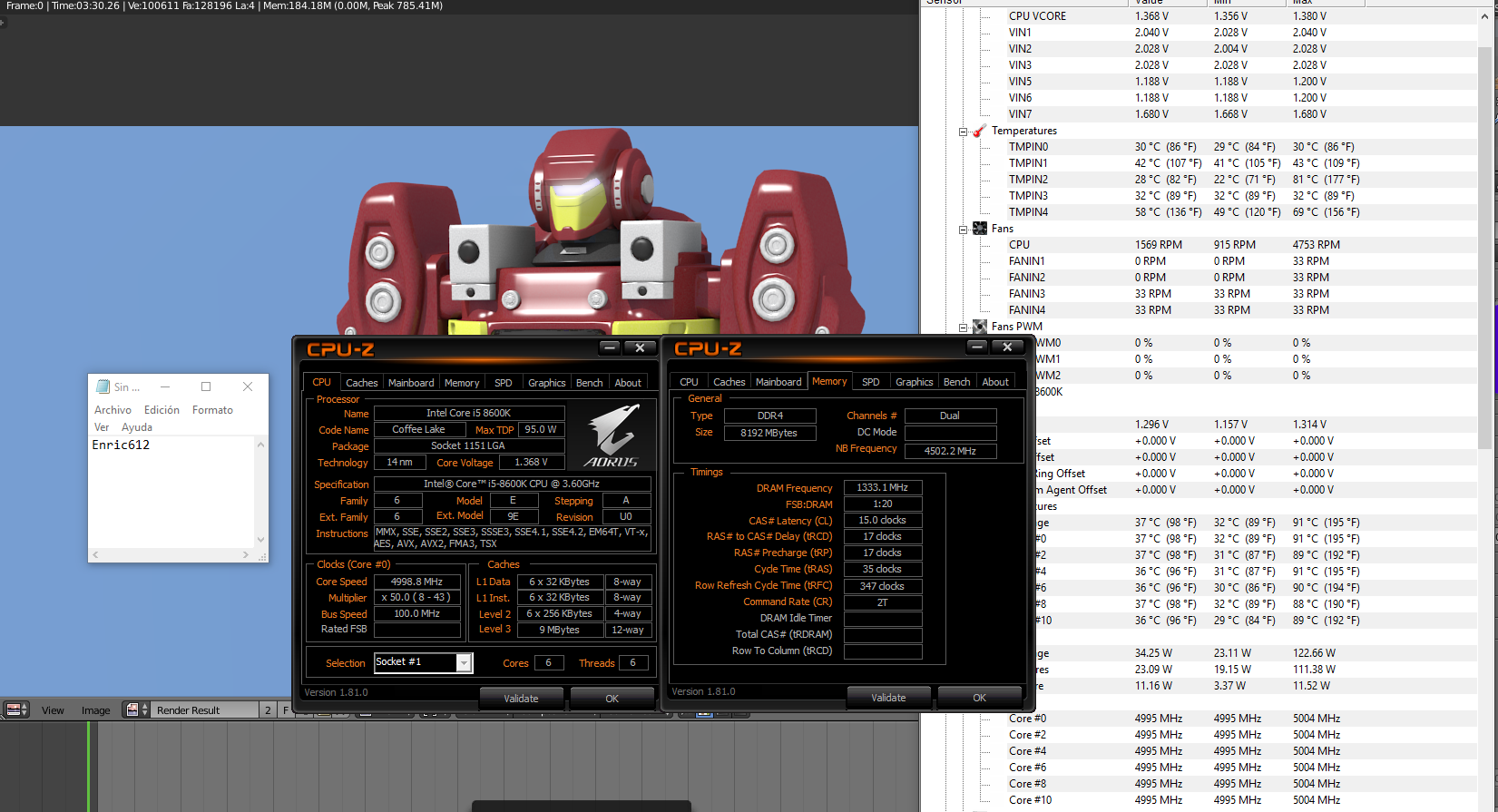This screenshot has width=1498, height=812.
Task: Click the DRAM Frequency value 1333.1 MHz
Action: (x=883, y=487)
